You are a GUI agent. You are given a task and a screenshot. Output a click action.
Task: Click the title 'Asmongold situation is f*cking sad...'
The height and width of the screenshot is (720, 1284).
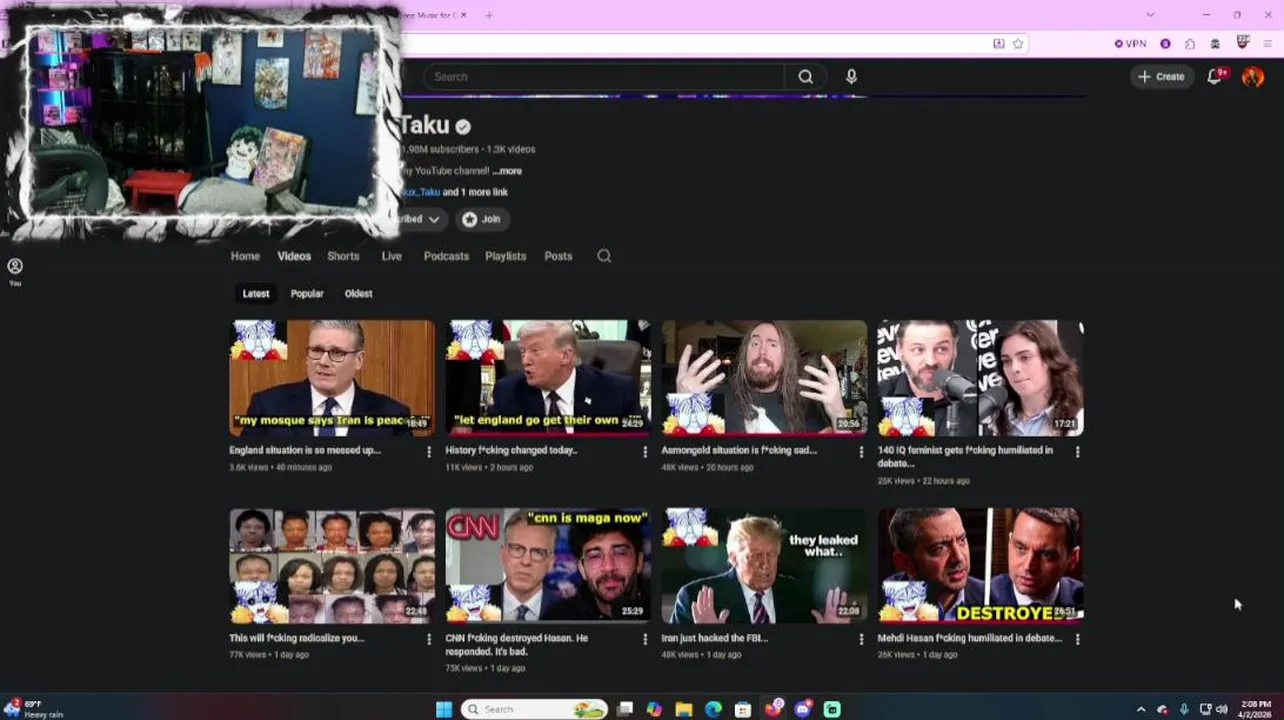click(x=739, y=451)
